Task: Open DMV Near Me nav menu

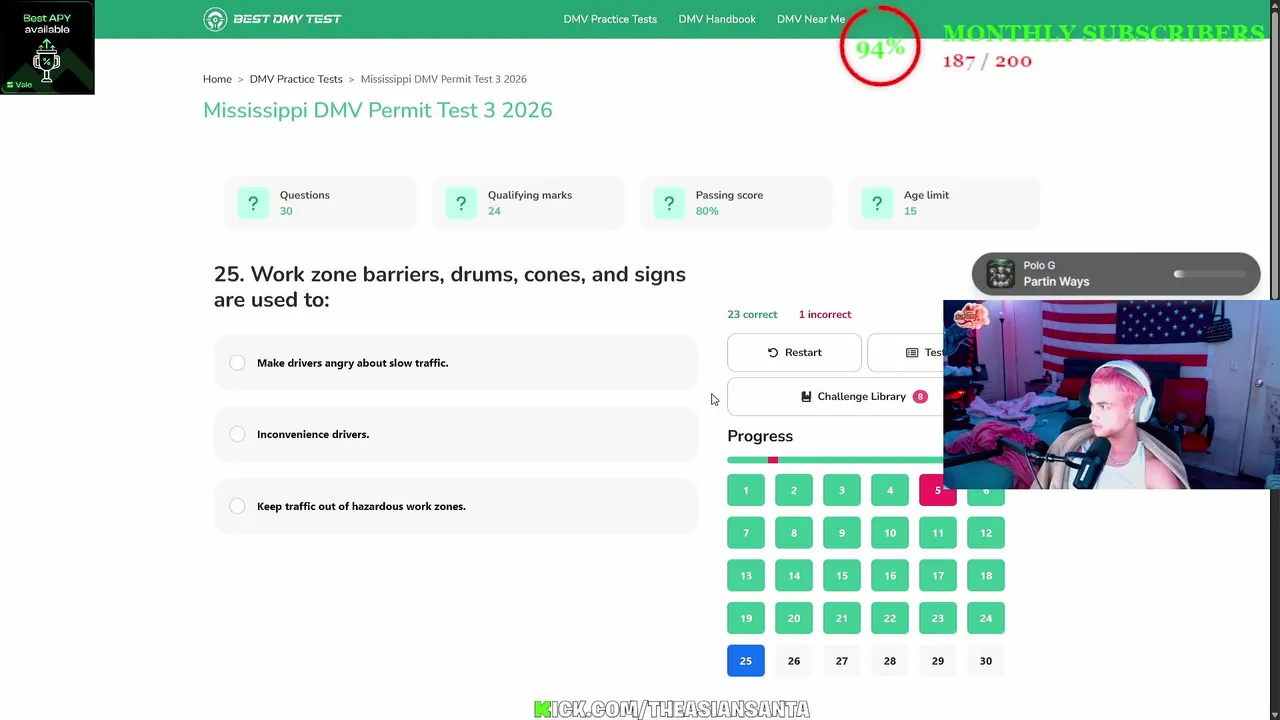Action: click(811, 19)
